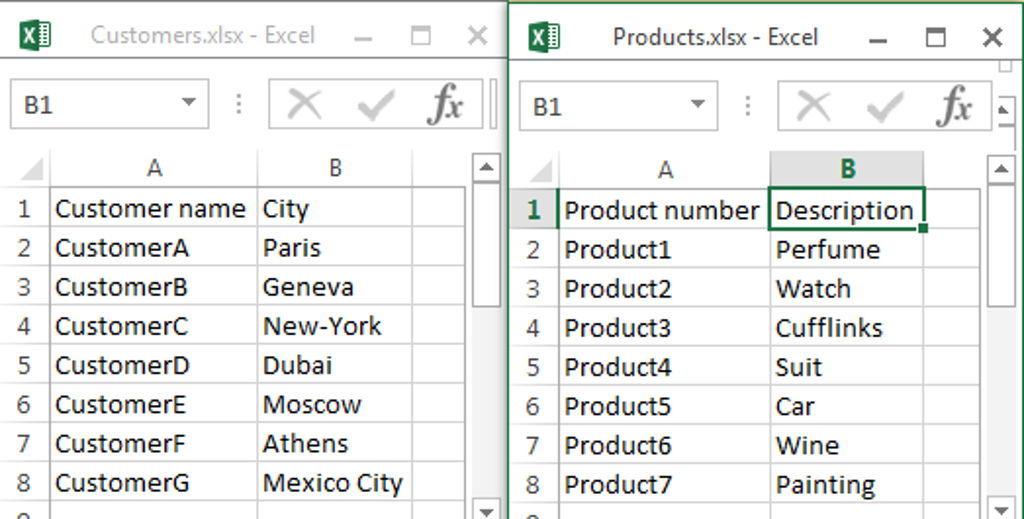Screen dimensions: 1024x519
Task: Click Select All corner in Products sheet
Action: pyautogui.click(x=541, y=171)
